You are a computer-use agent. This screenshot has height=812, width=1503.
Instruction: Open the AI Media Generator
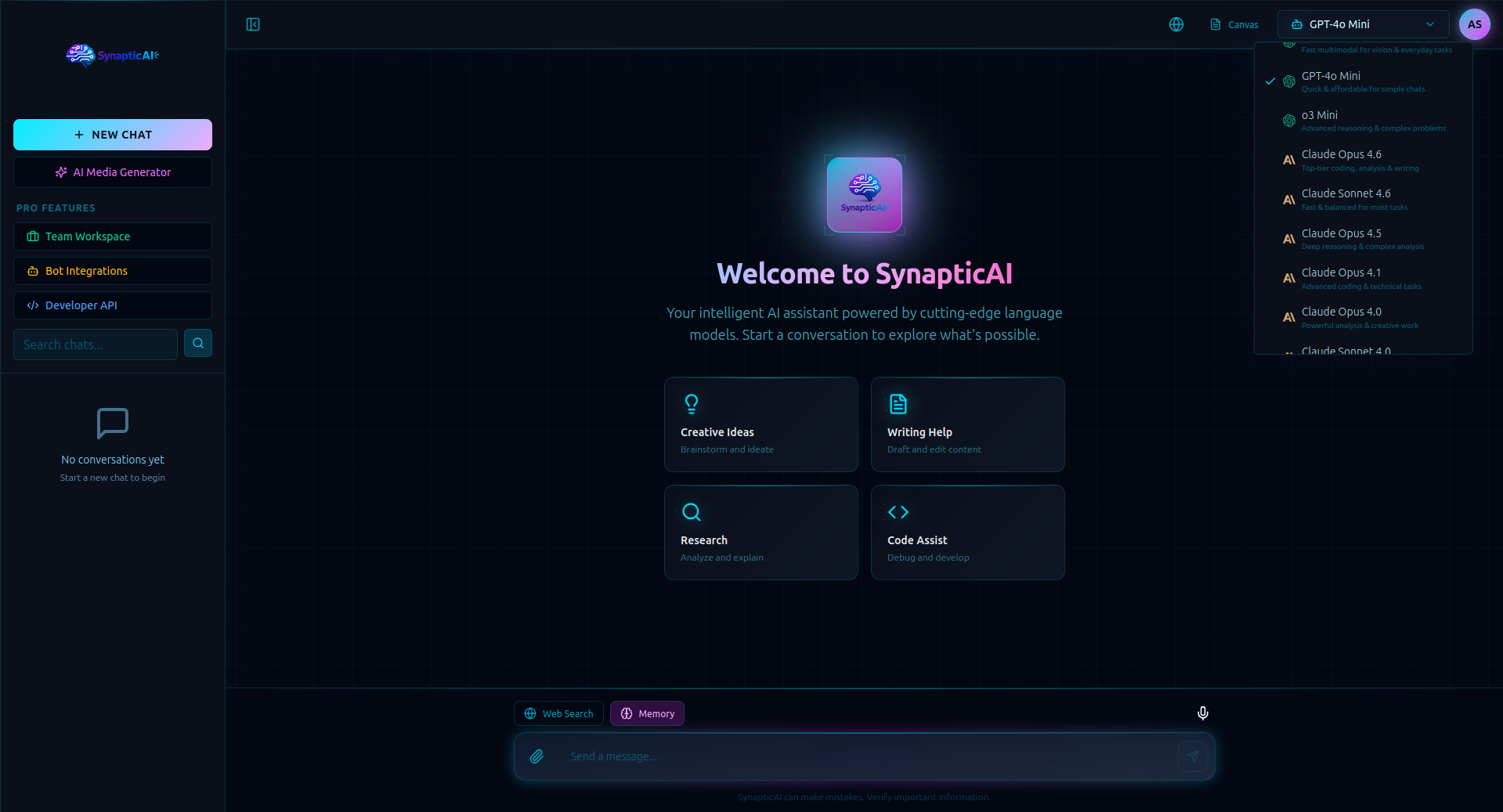pyautogui.click(x=112, y=171)
